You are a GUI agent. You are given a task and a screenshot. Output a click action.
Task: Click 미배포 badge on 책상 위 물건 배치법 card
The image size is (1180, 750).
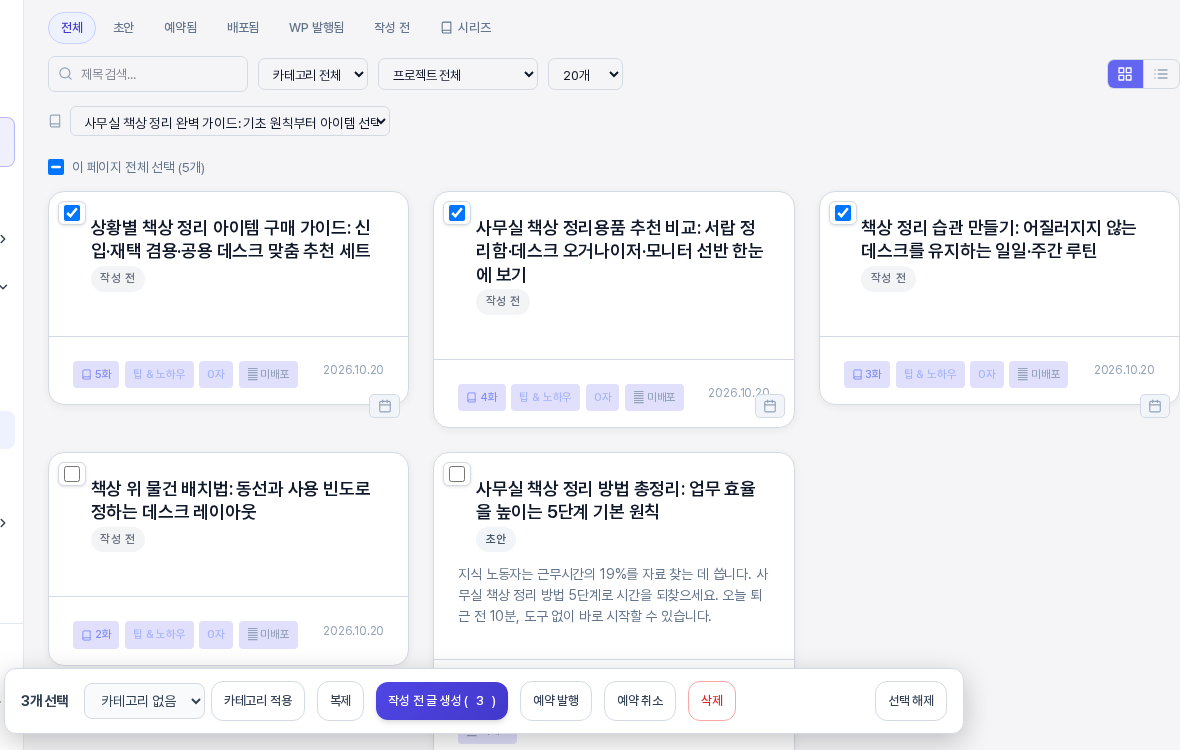[269, 635]
